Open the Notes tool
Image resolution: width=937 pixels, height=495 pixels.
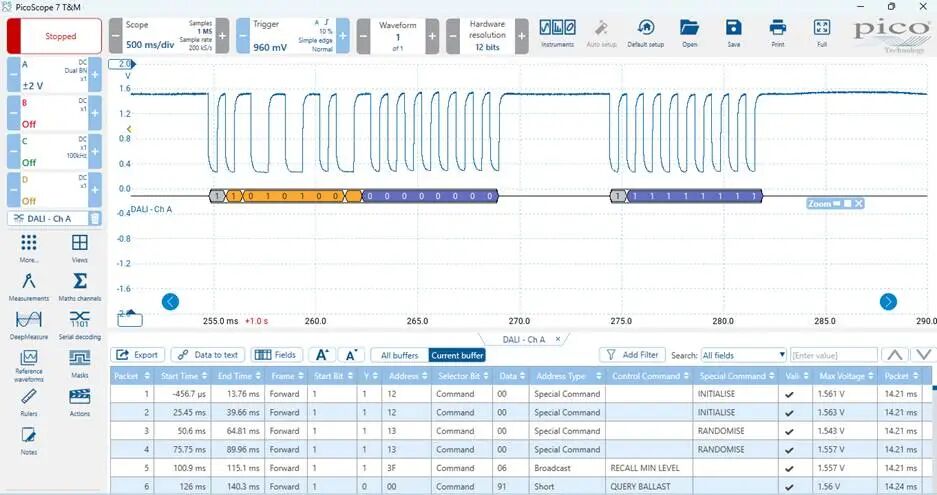29,440
